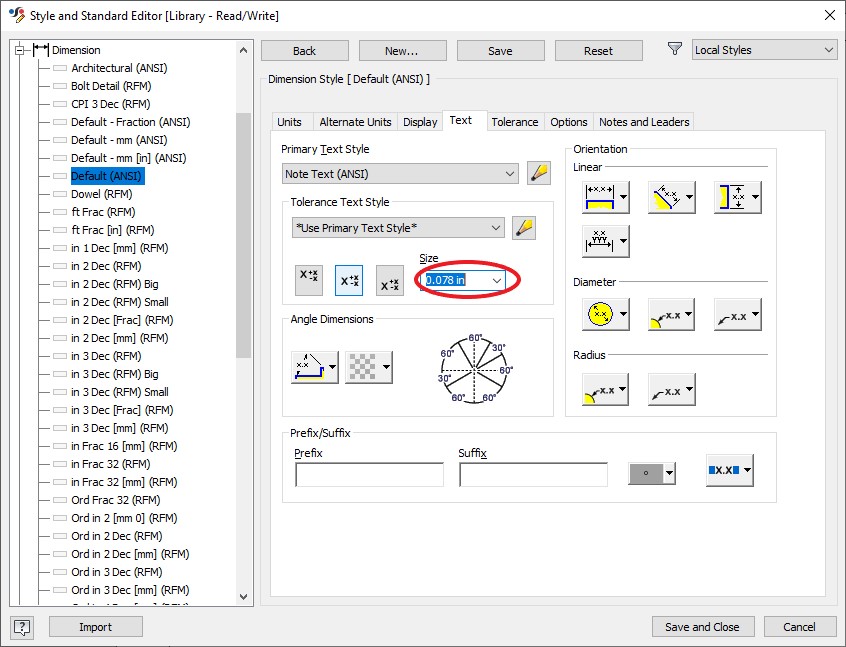The width and height of the screenshot is (846, 647).
Task: Click the Dimension category icon in tree
Action: click(x=40, y=50)
